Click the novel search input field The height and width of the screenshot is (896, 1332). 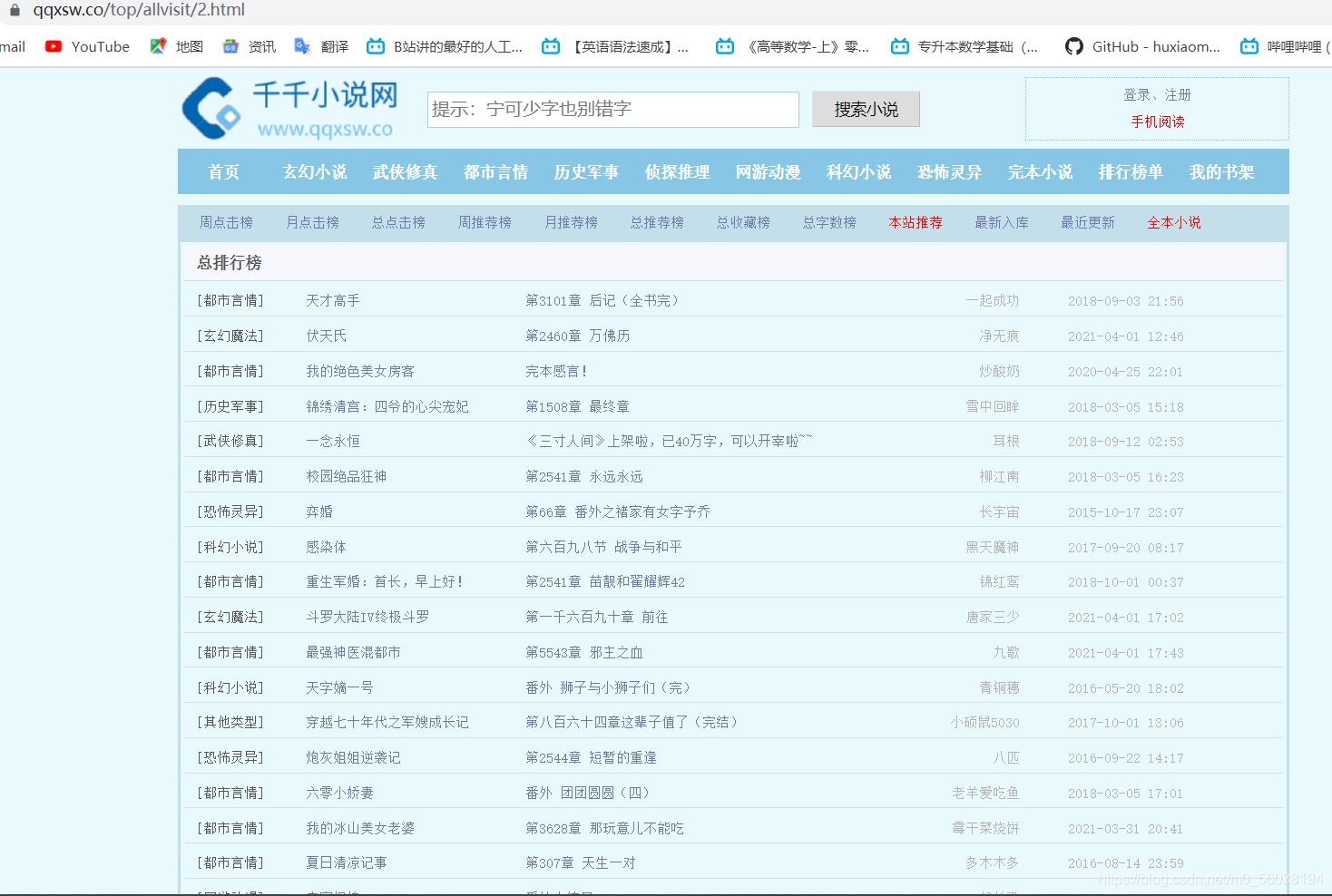coord(613,110)
